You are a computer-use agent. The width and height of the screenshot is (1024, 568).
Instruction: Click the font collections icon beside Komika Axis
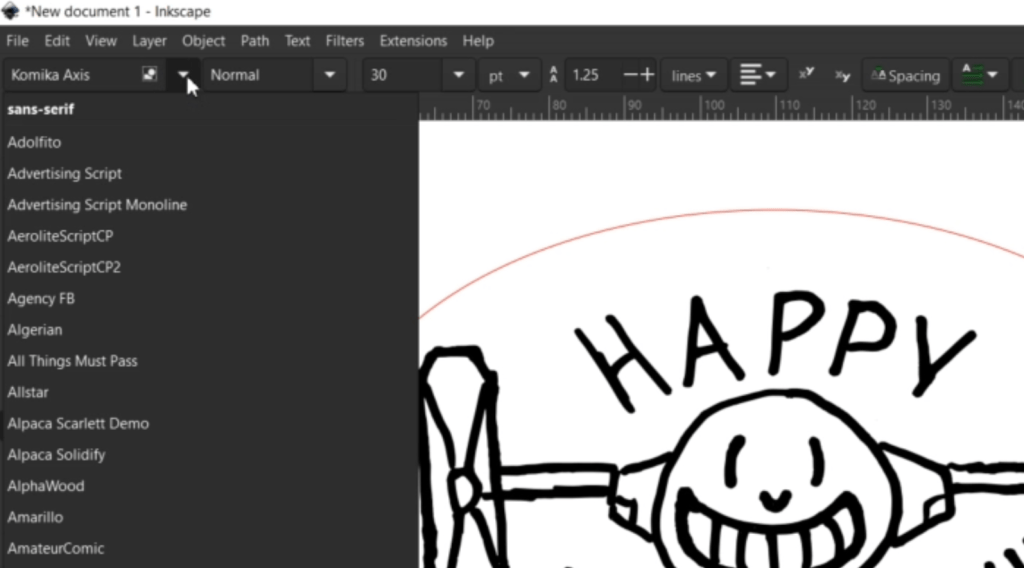(x=149, y=75)
